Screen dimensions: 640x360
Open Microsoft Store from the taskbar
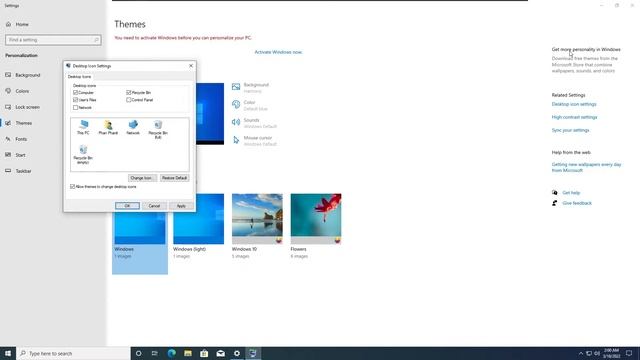coord(204,353)
